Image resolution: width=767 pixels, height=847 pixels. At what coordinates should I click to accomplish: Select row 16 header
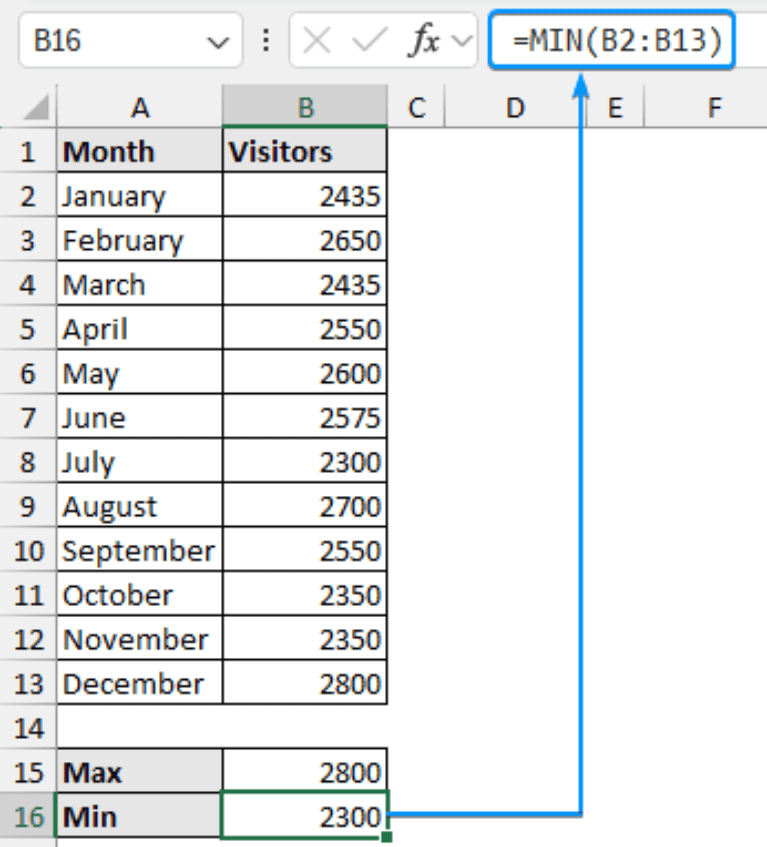coord(28,817)
